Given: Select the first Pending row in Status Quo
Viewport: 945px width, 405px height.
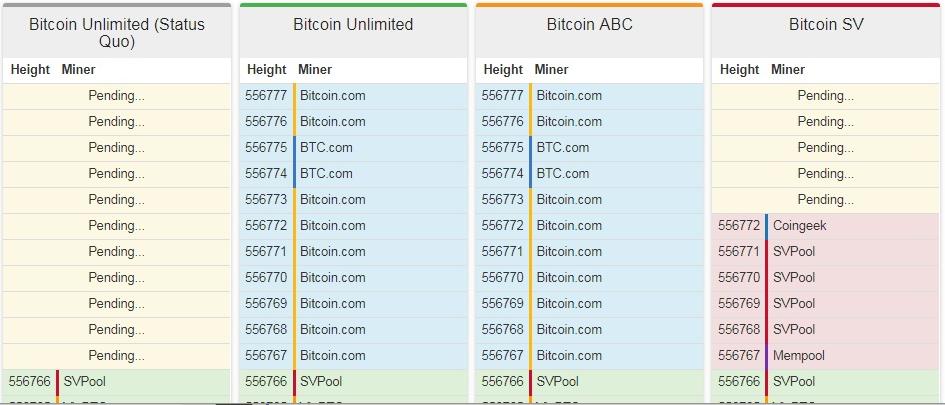Looking at the screenshot, I should 117,96.
